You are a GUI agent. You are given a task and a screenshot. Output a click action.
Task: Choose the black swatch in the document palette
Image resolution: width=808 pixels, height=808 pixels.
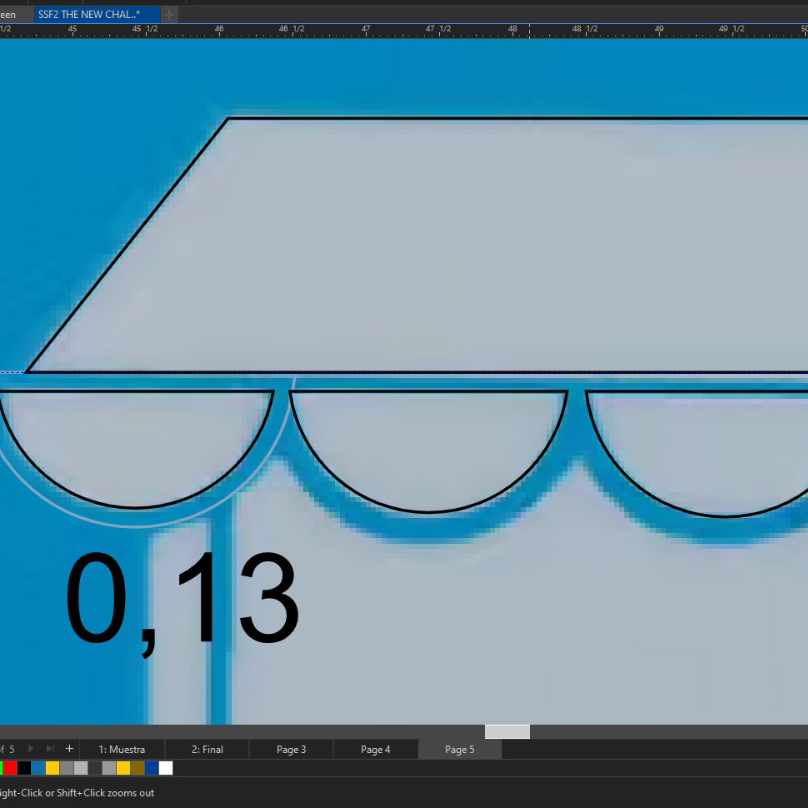24,768
